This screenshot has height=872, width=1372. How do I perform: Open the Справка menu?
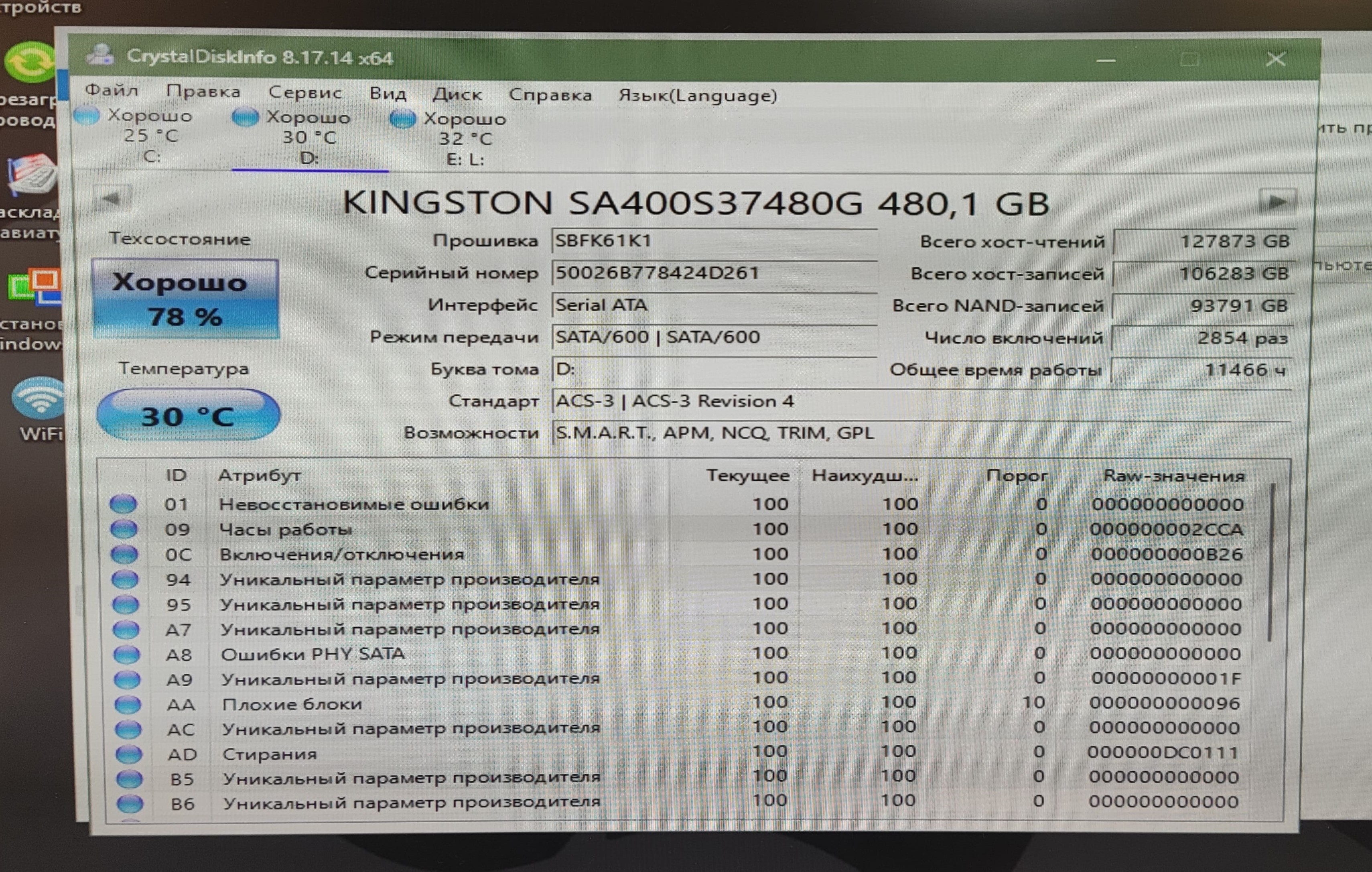550,95
